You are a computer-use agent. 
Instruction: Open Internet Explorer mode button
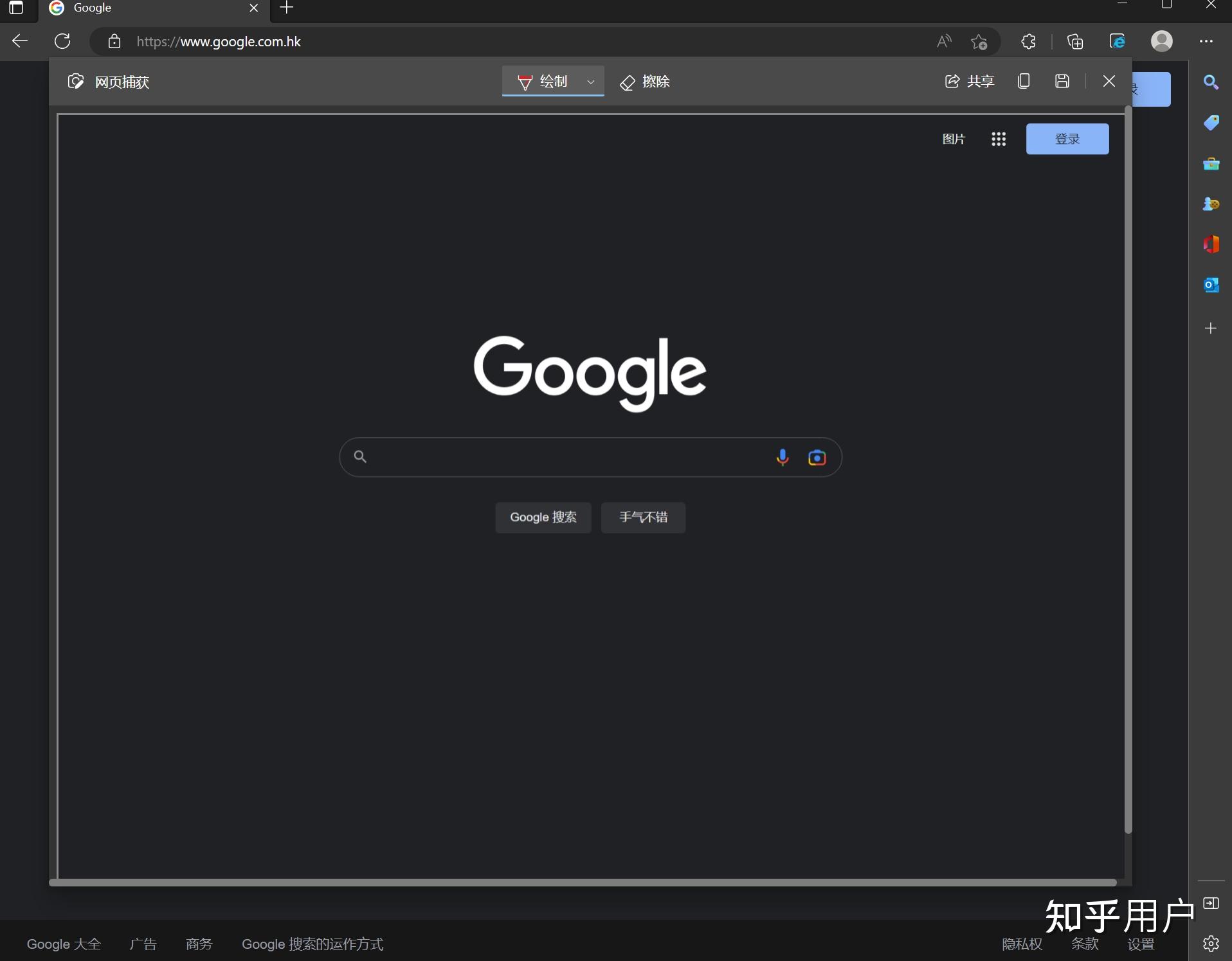click(x=1118, y=42)
